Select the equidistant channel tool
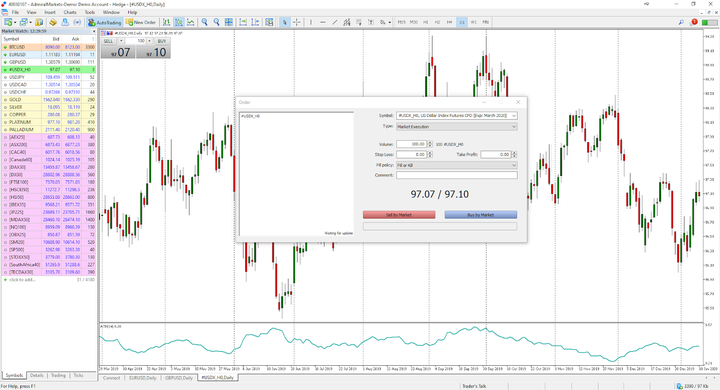The image size is (720, 390). coord(347,22)
